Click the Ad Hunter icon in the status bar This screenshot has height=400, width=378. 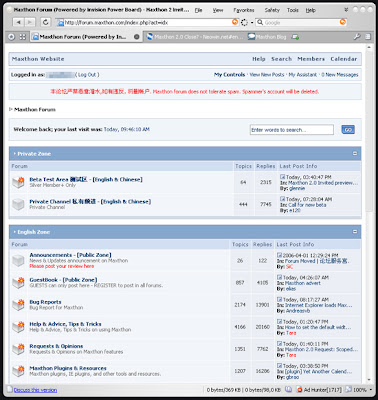[299, 389]
